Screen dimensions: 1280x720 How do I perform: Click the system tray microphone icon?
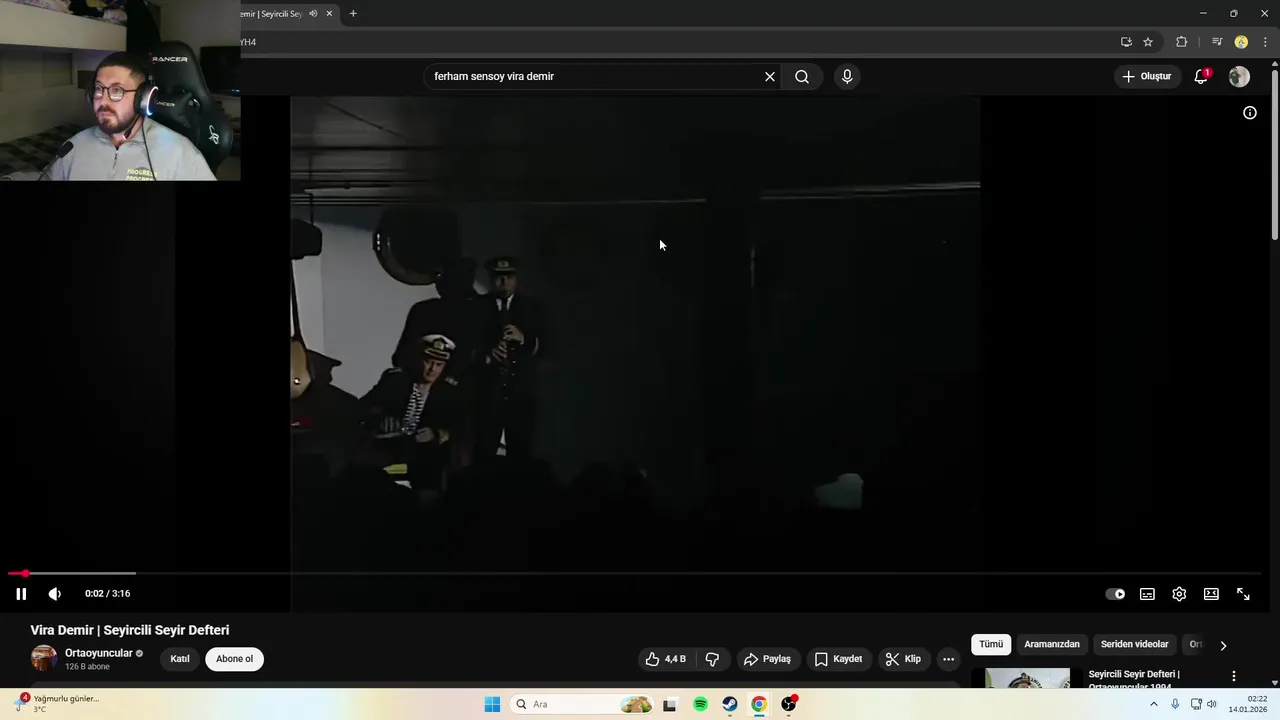pyautogui.click(x=1175, y=704)
